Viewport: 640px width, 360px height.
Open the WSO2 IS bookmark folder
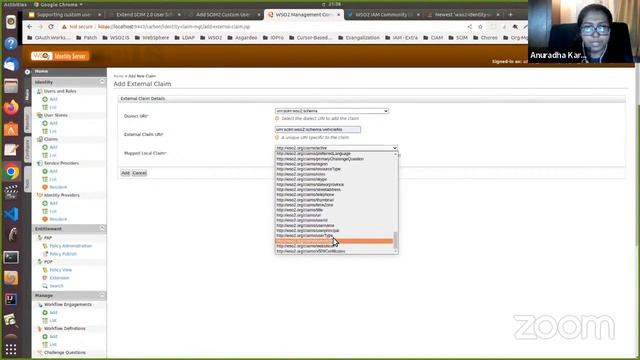click(x=116, y=38)
